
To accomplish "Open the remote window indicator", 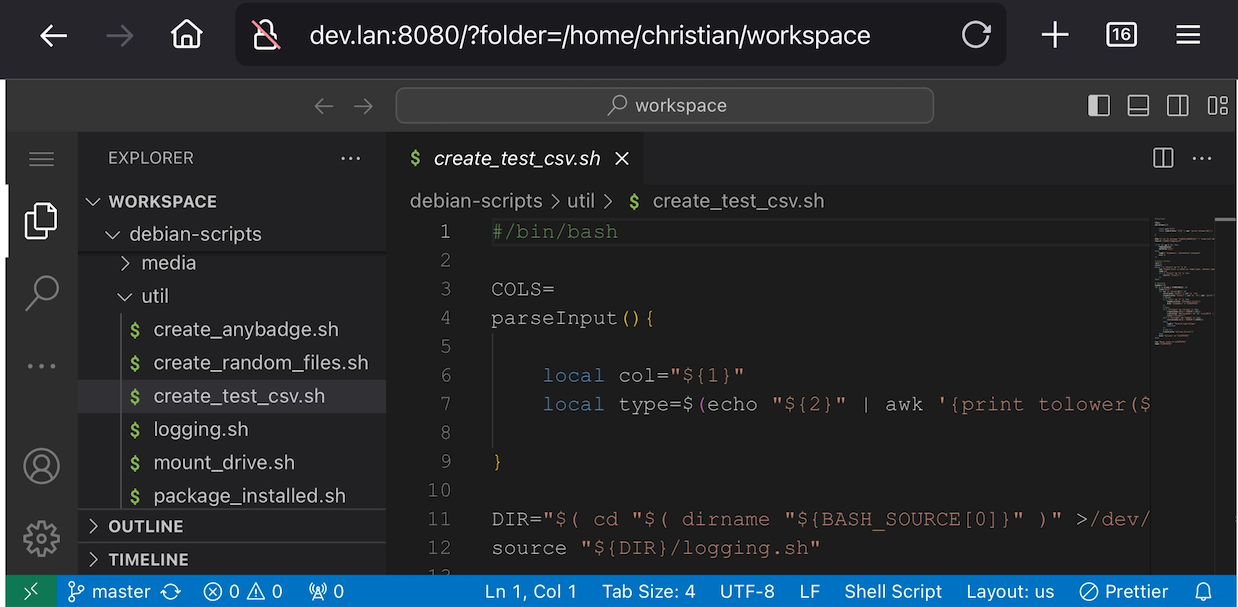I will click(x=32, y=591).
